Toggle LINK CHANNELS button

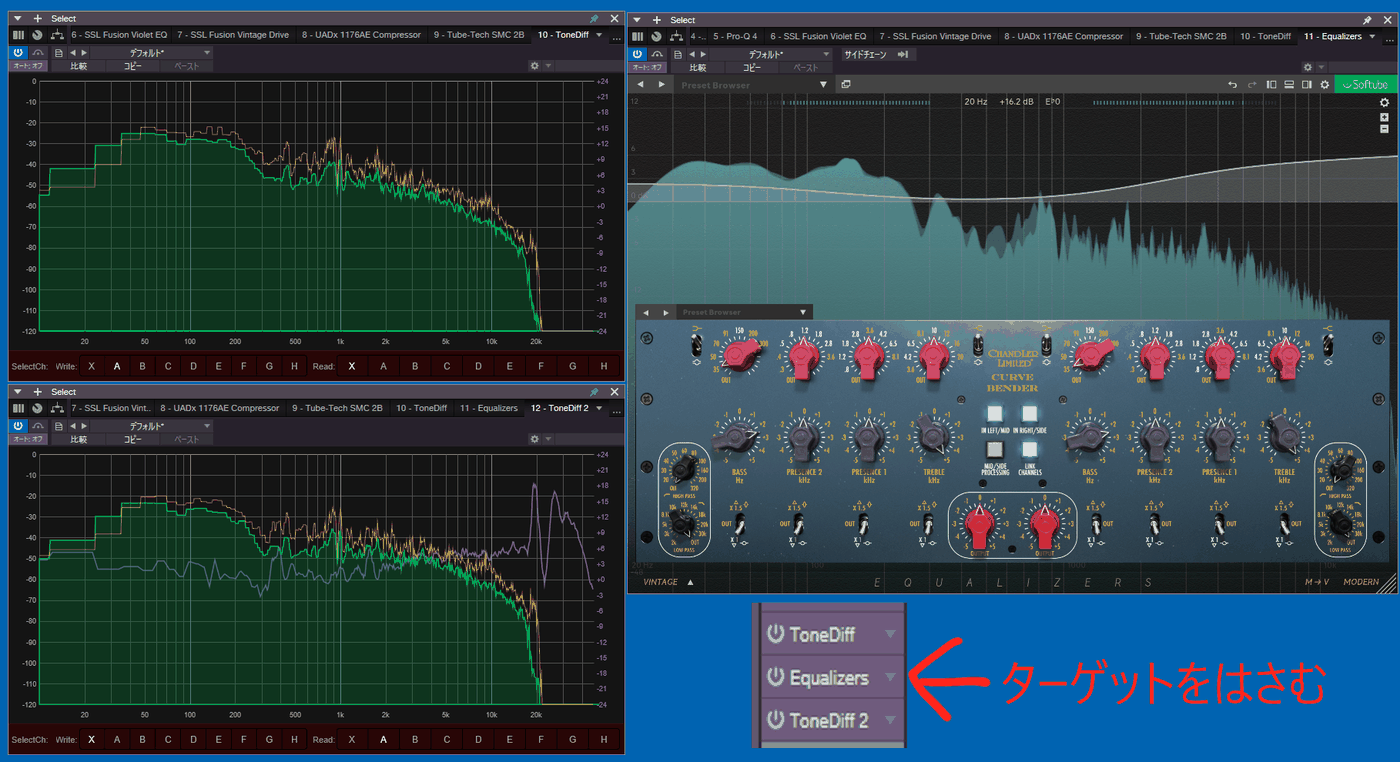1030,450
